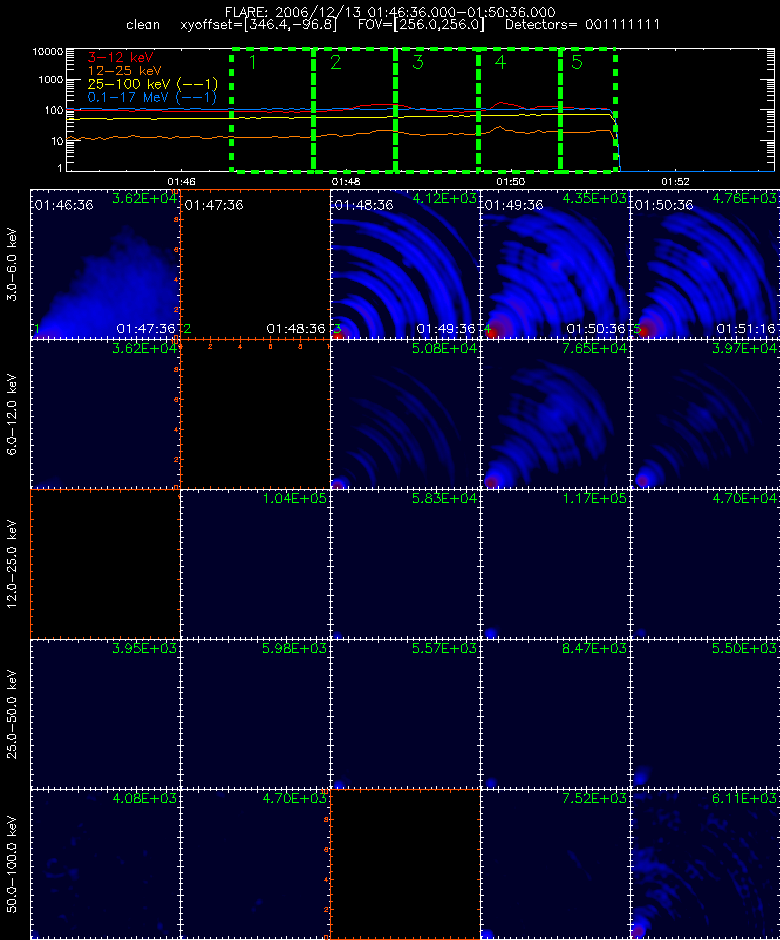Select the '25.0-50.0 keV' row label

click(x=13, y=714)
